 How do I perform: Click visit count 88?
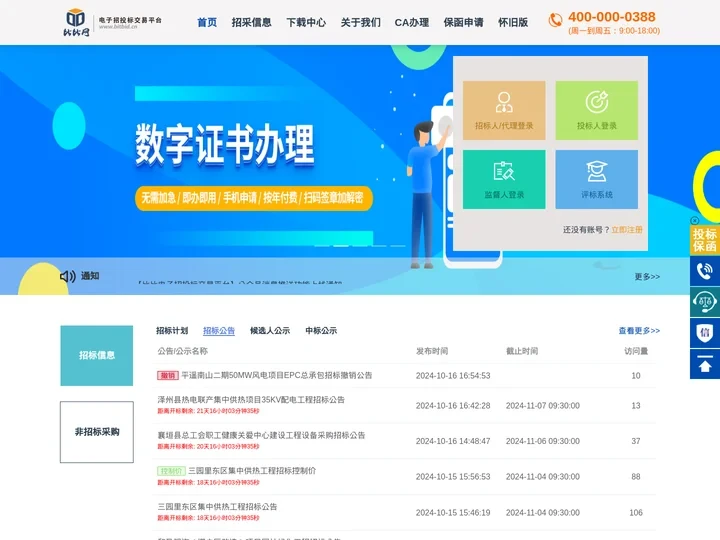click(x=636, y=477)
